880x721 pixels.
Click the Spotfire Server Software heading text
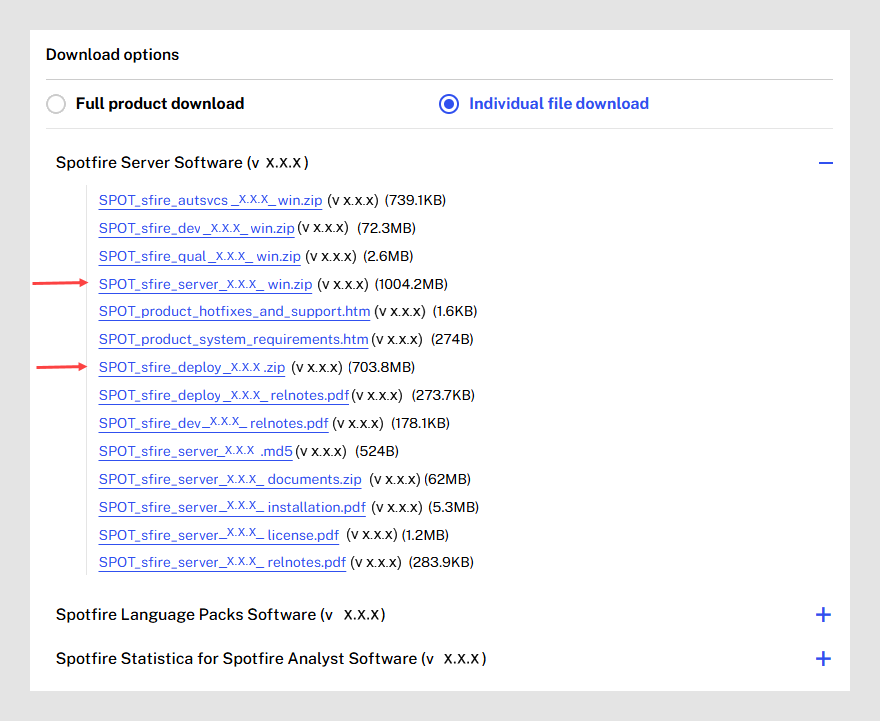coord(182,163)
